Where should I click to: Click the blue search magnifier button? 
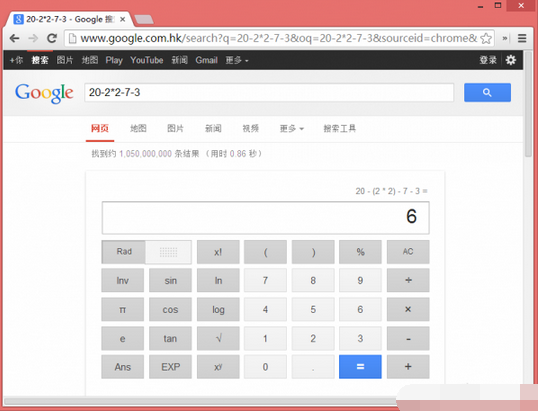coord(487,92)
